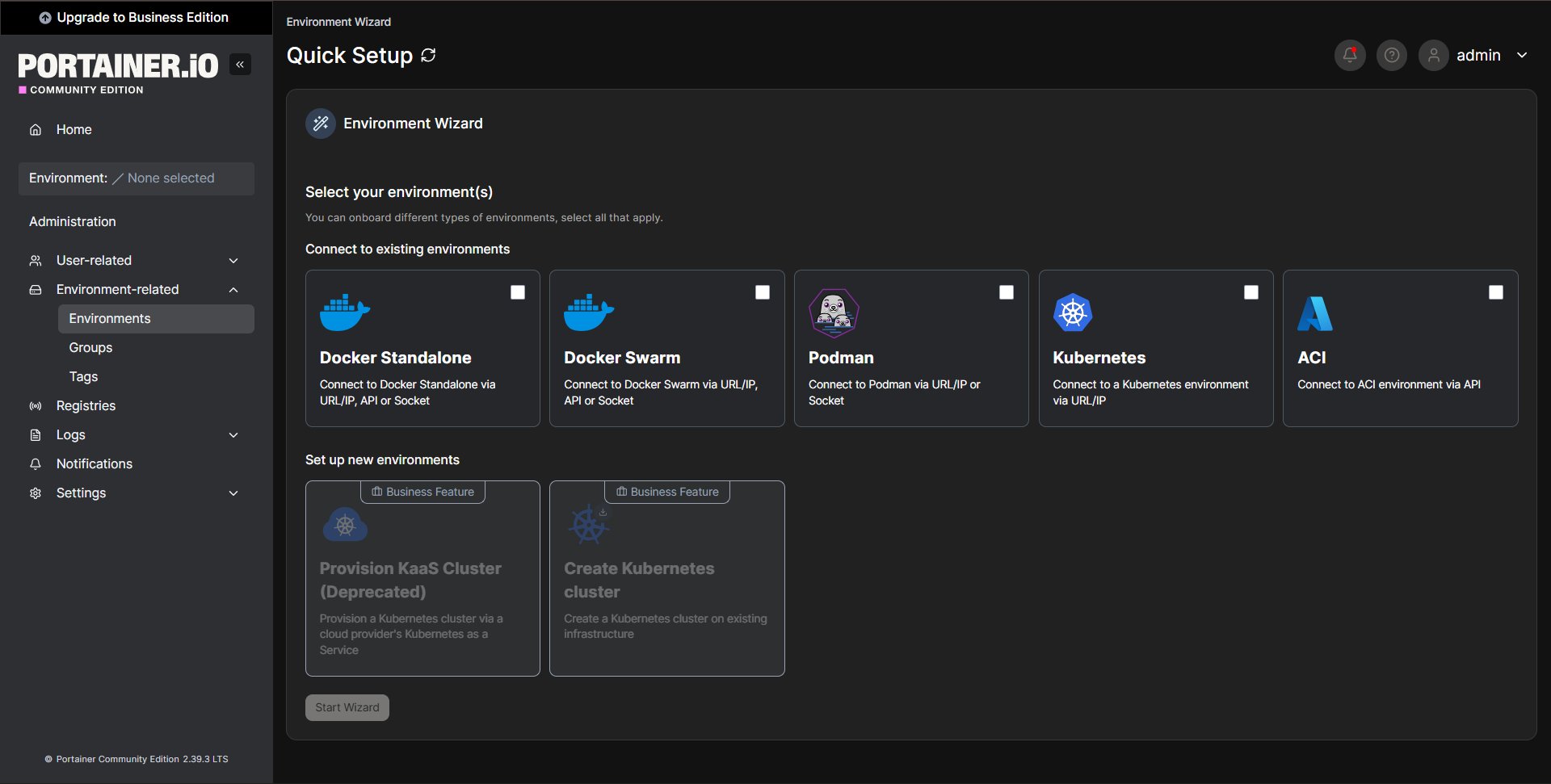Refresh the page via Quick Setup icon

click(x=429, y=55)
